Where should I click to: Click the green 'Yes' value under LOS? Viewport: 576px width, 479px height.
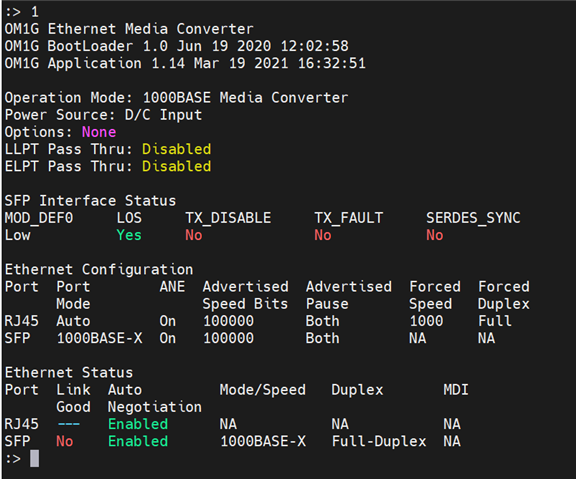pos(129,235)
